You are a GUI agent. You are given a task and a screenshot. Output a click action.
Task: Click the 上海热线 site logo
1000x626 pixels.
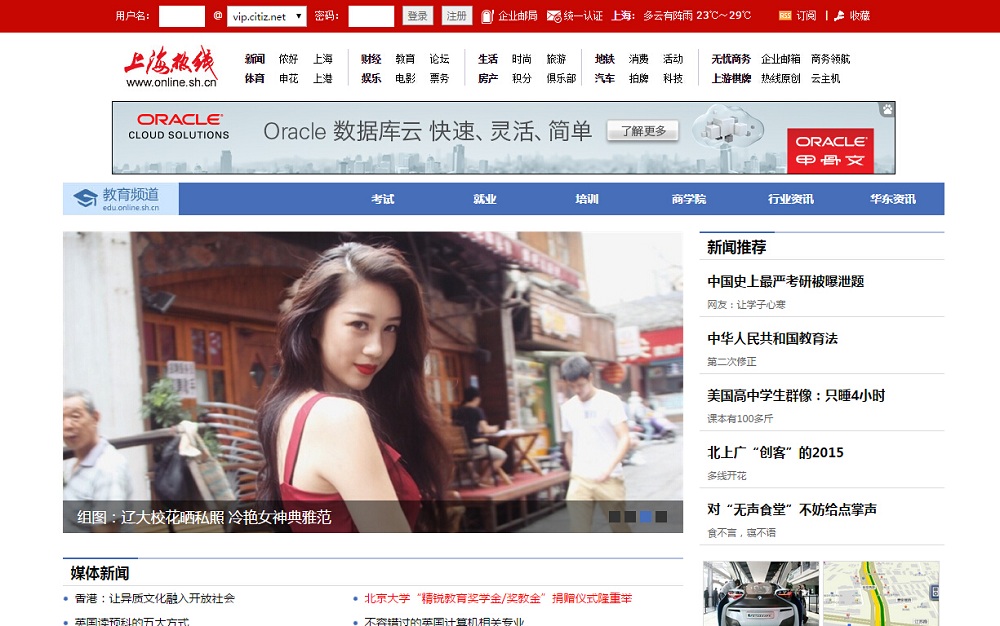coord(171,66)
